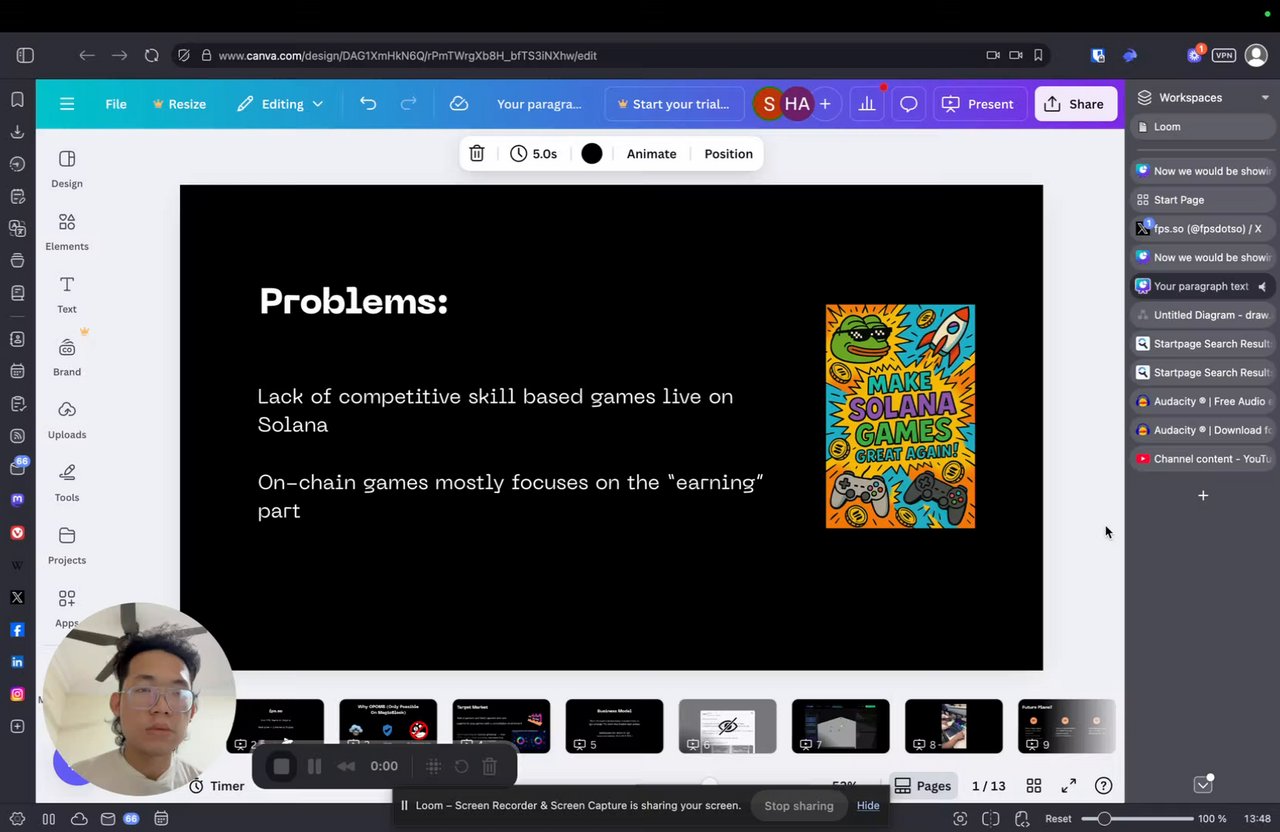
Task: Undo the last action
Action: point(368,104)
